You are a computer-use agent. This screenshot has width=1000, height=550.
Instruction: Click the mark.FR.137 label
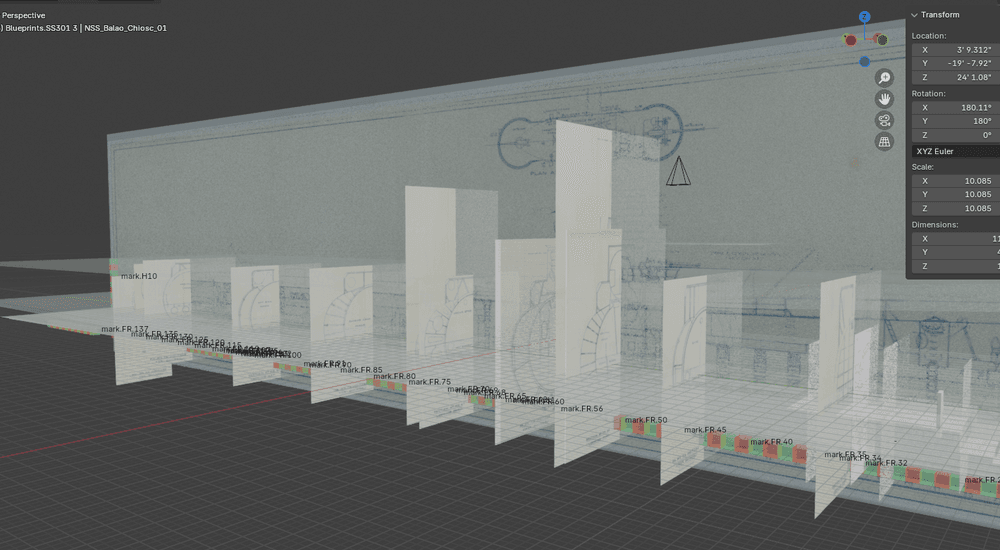click(124, 329)
